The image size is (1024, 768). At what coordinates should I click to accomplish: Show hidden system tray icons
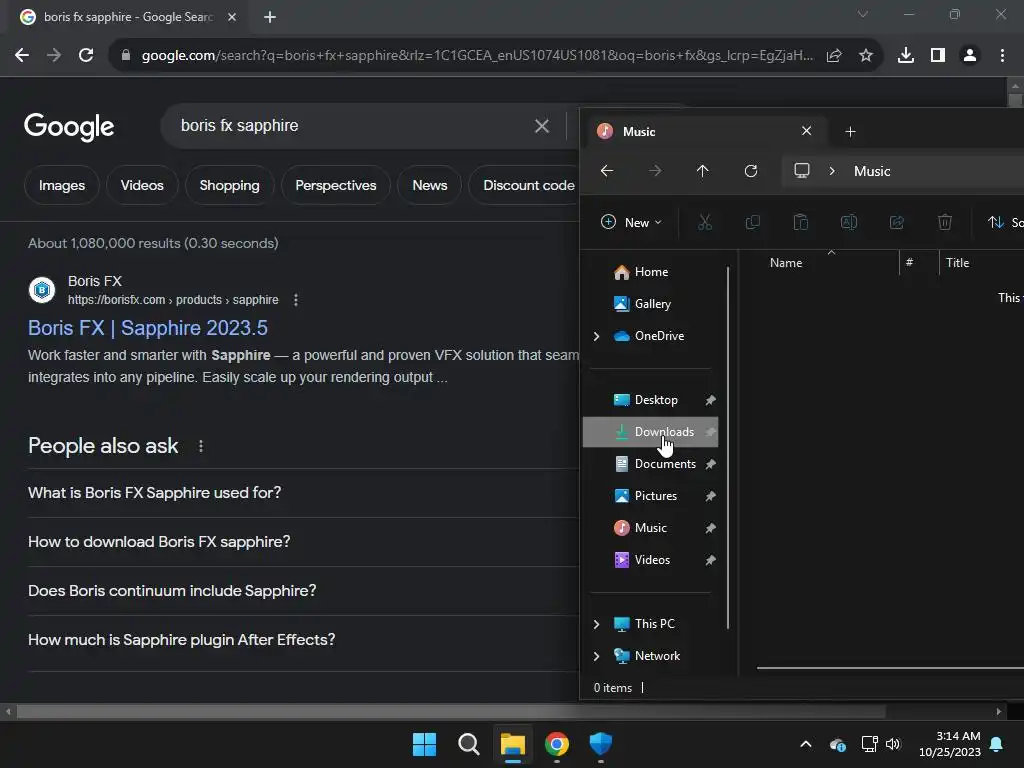tap(806, 744)
